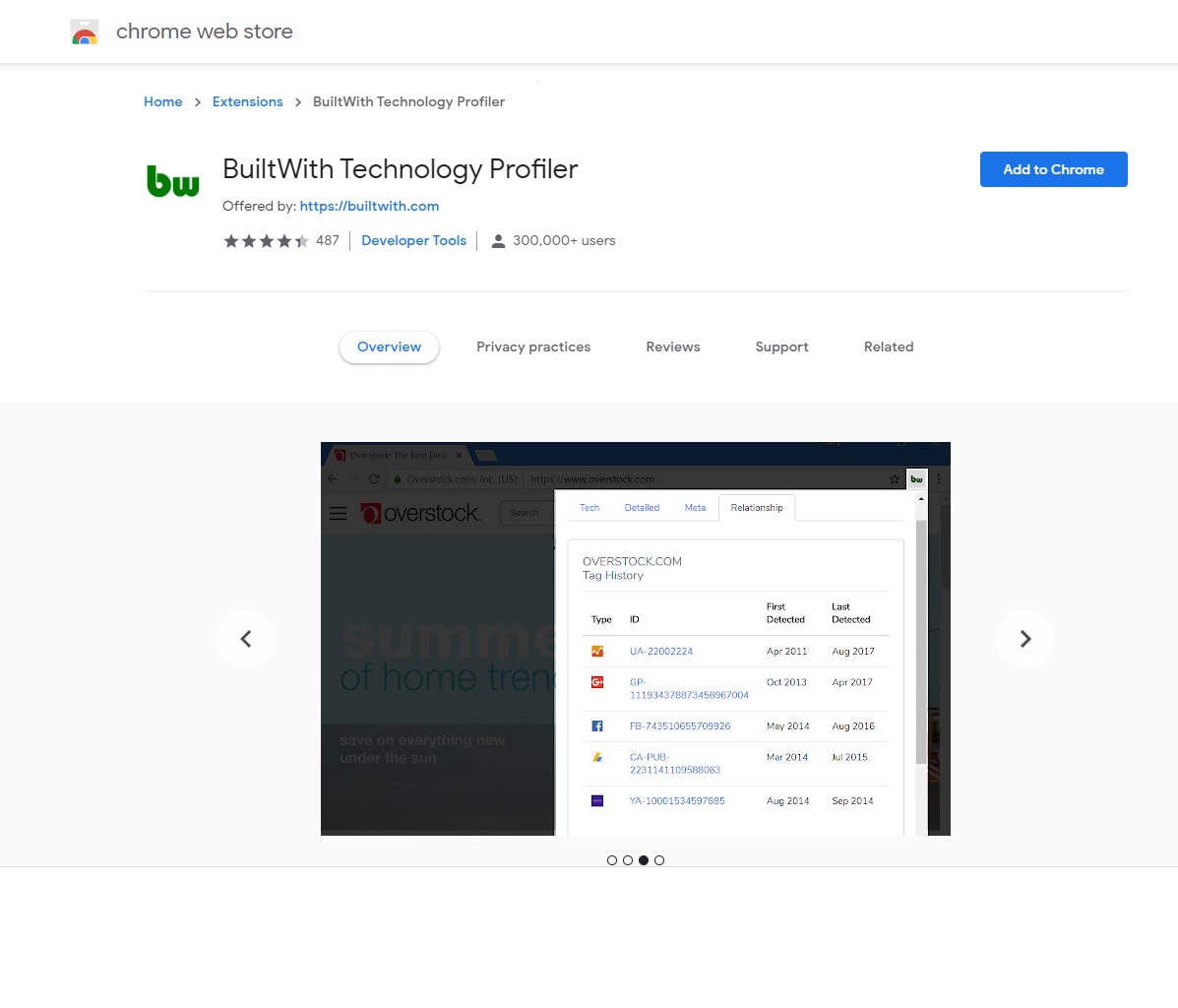1178x1008 pixels.
Task: Click chevron between Home and Extensions breadcrumb
Action: coord(198,102)
